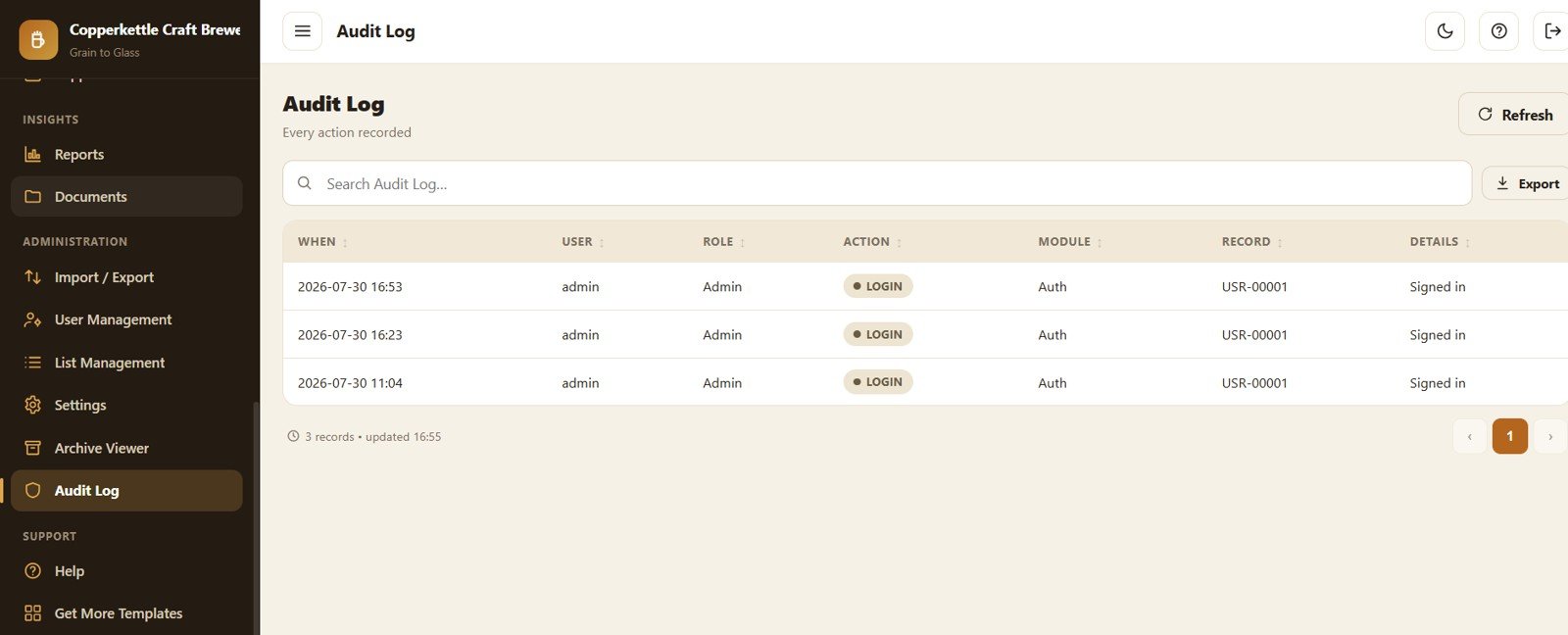Click the Help circle icon in sidebar

(32, 570)
